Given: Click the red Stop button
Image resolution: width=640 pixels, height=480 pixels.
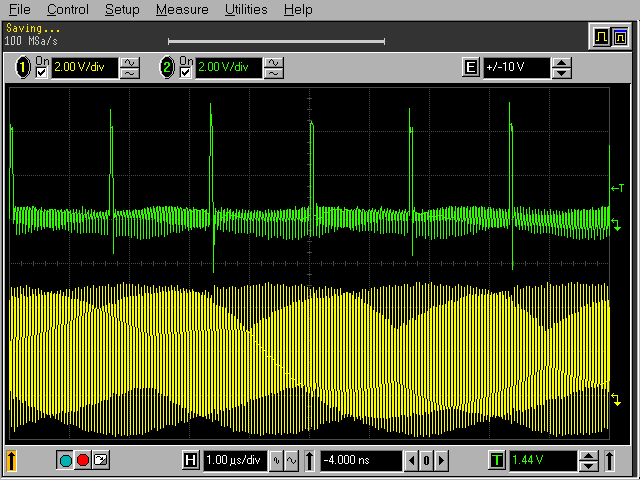Looking at the screenshot, I should [83, 460].
